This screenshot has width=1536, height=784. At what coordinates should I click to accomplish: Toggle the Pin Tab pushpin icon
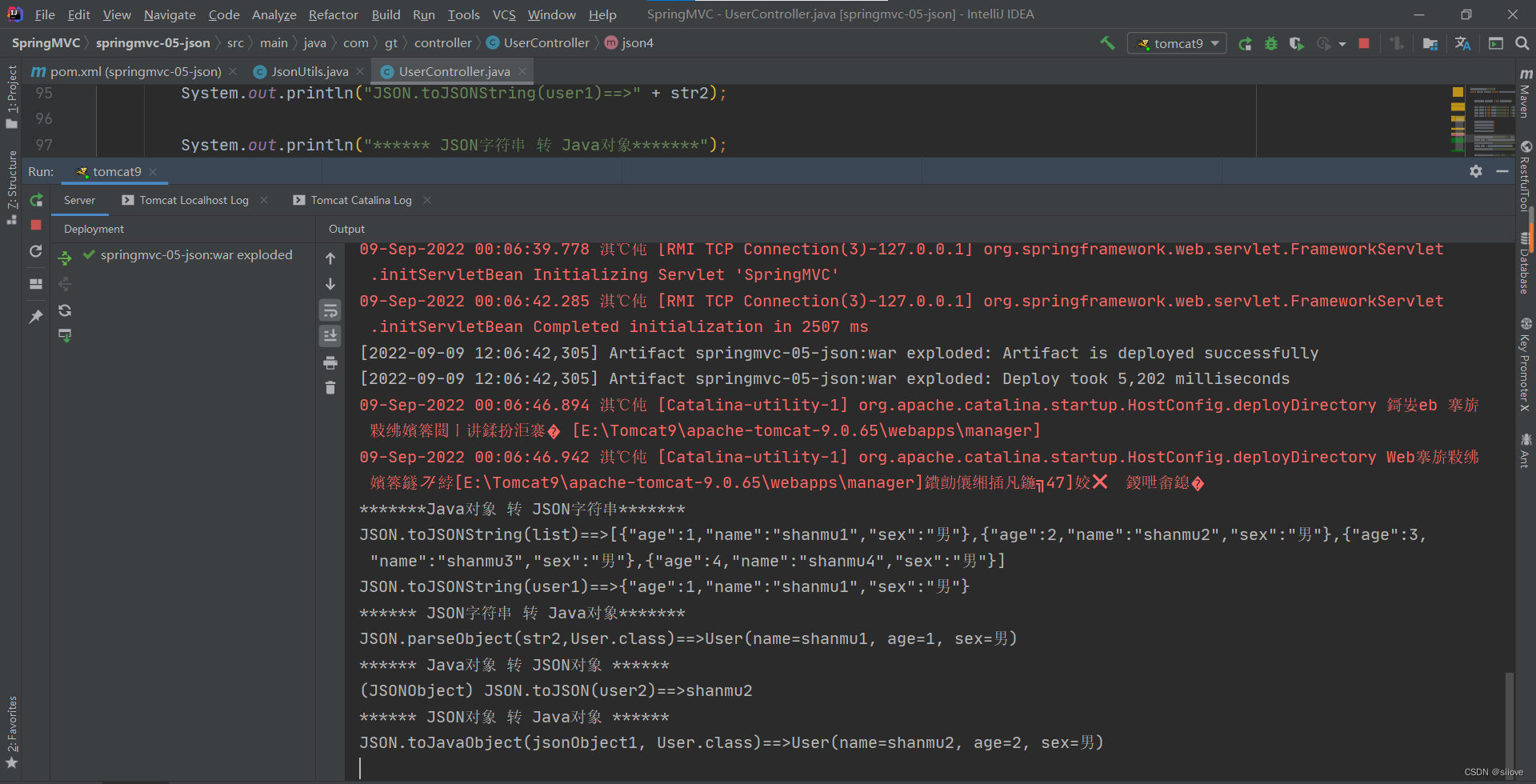click(x=36, y=317)
